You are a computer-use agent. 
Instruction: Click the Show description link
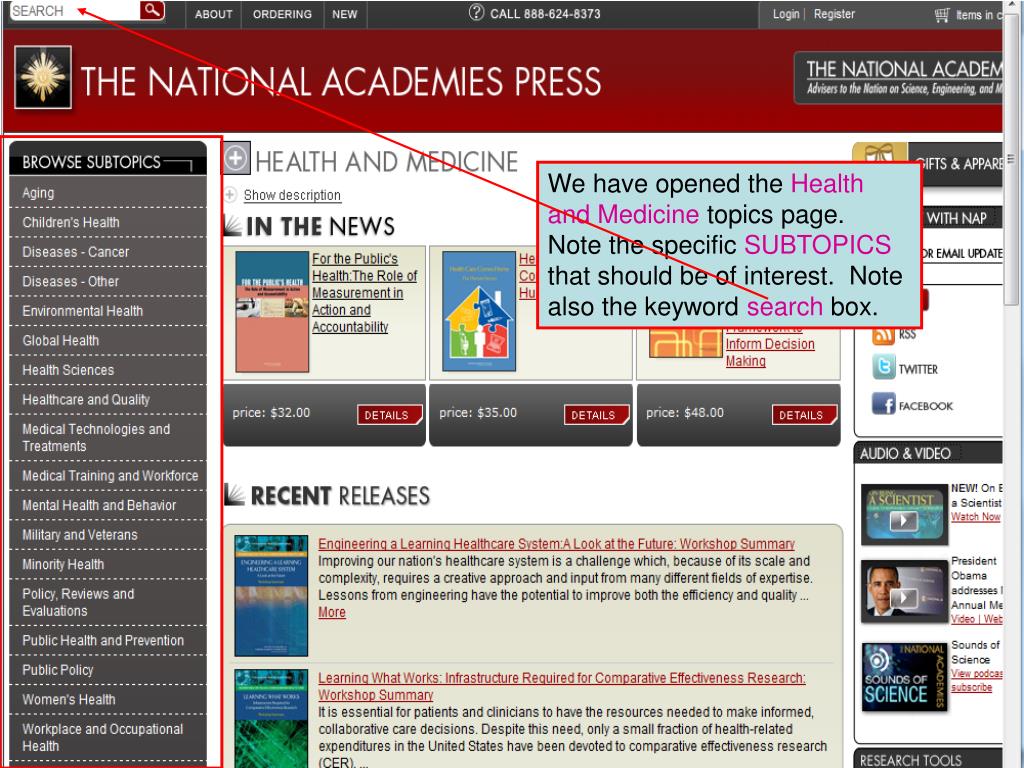tap(292, 195)
